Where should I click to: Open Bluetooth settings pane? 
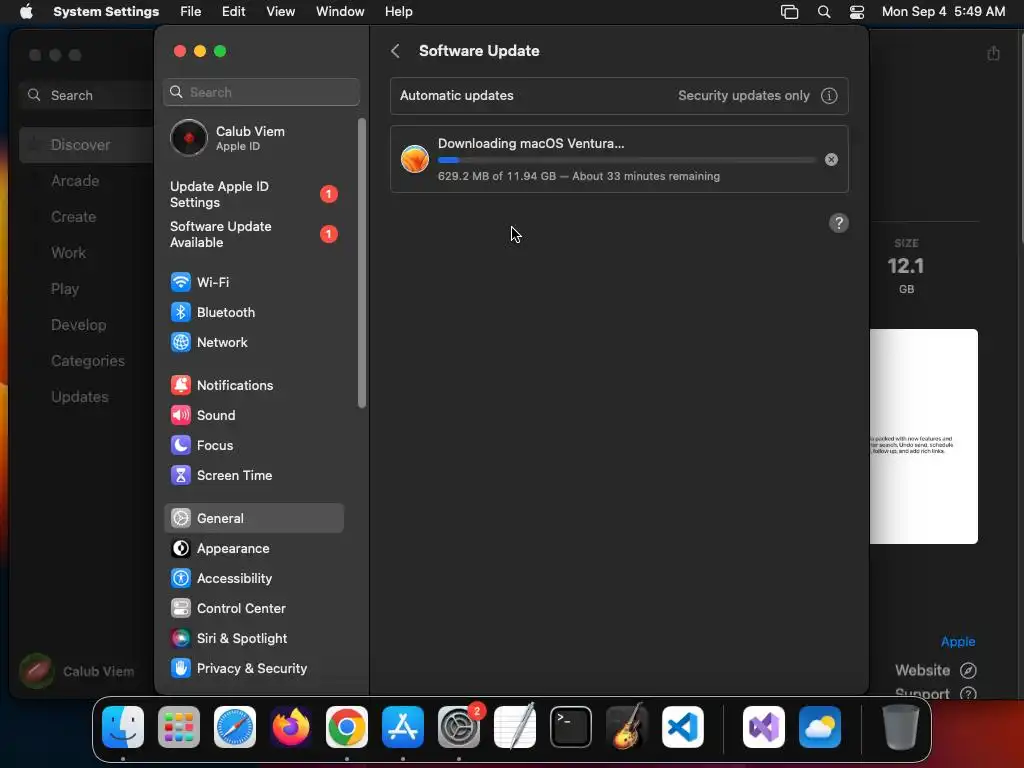[253, 312]
